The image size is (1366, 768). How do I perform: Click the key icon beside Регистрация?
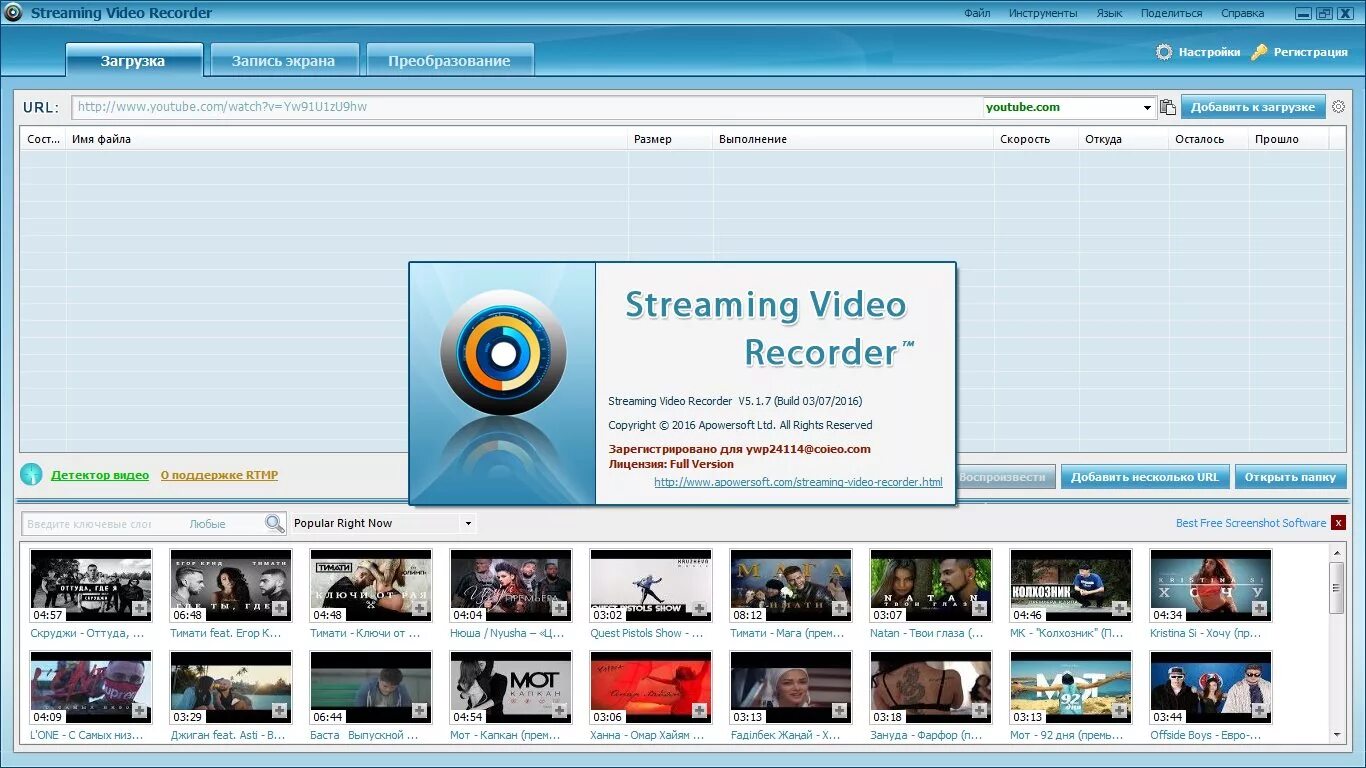[1259, 52]
